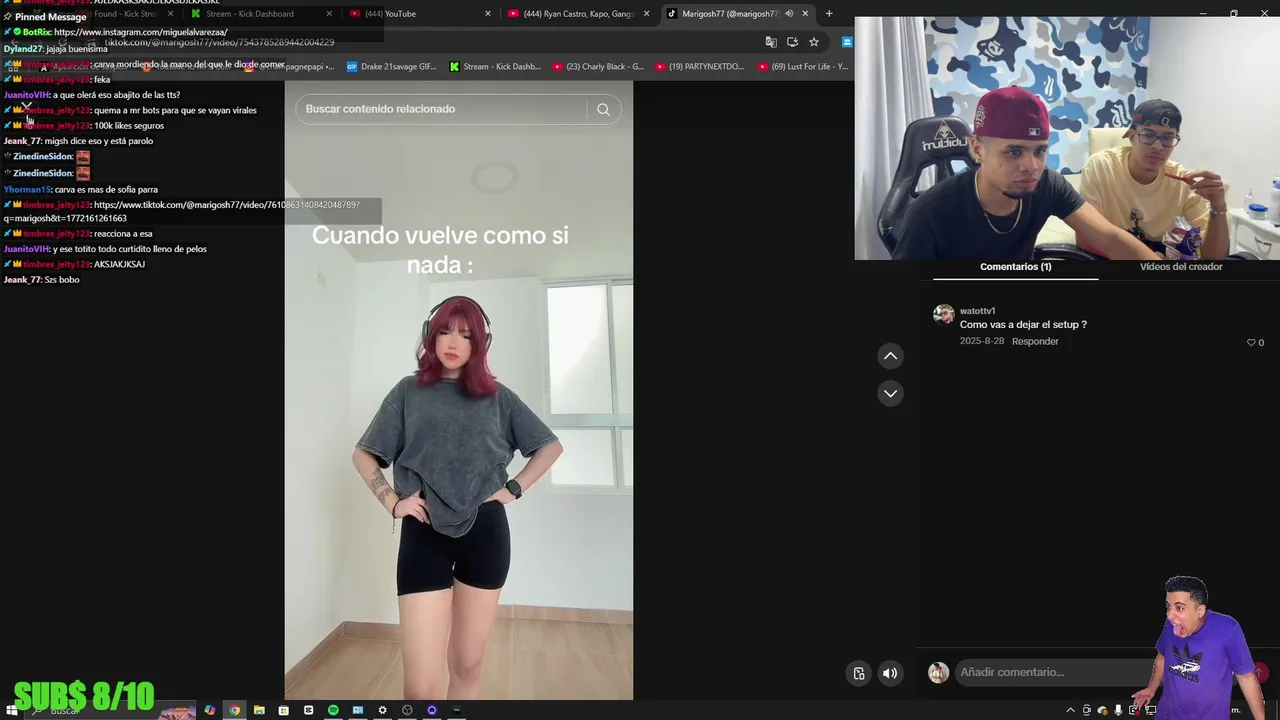Screen dimensions: 1280x720
Task: Go to next video with down arrow
Action: tap(890, 393)
